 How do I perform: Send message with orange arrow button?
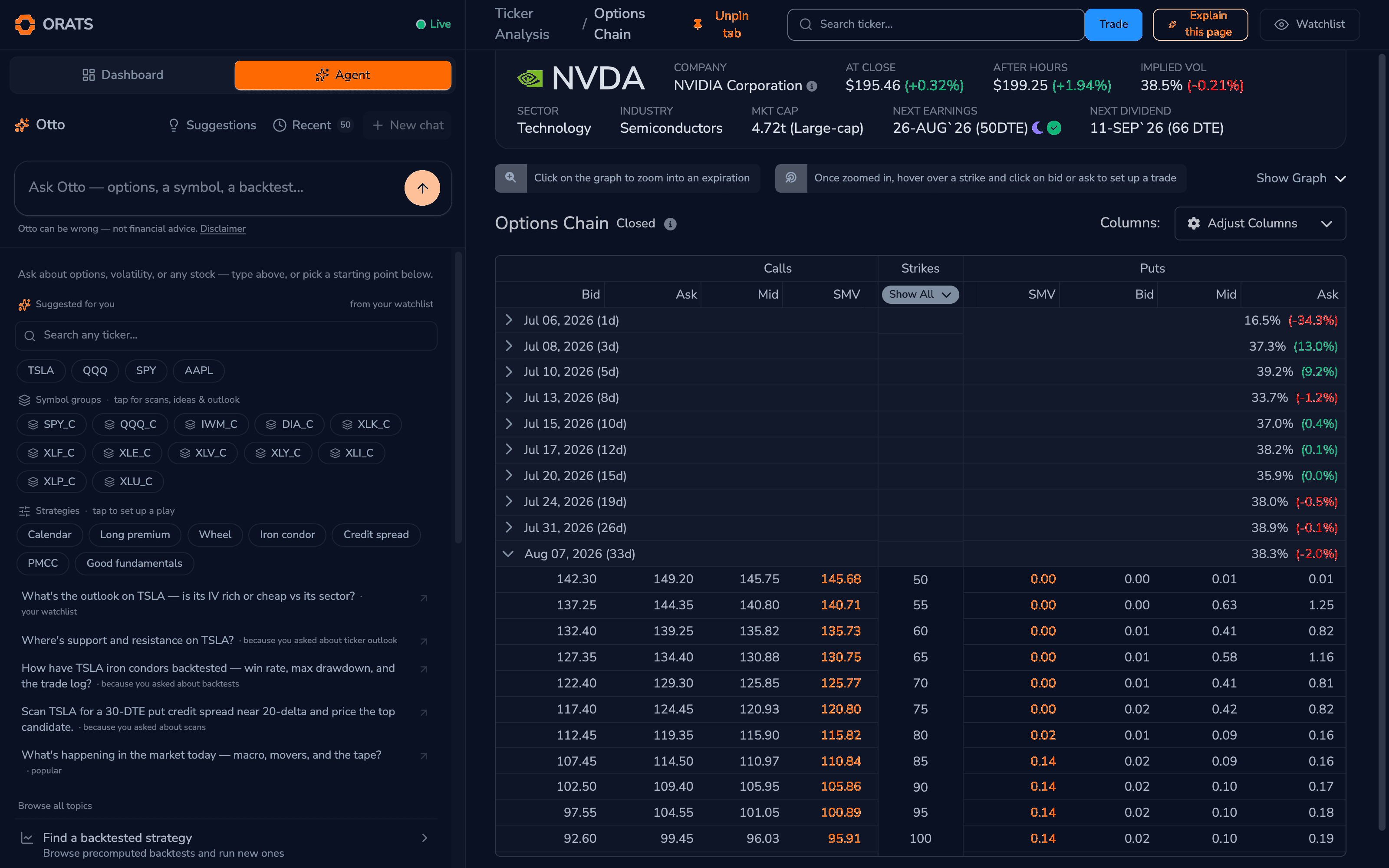click(422, 188)
